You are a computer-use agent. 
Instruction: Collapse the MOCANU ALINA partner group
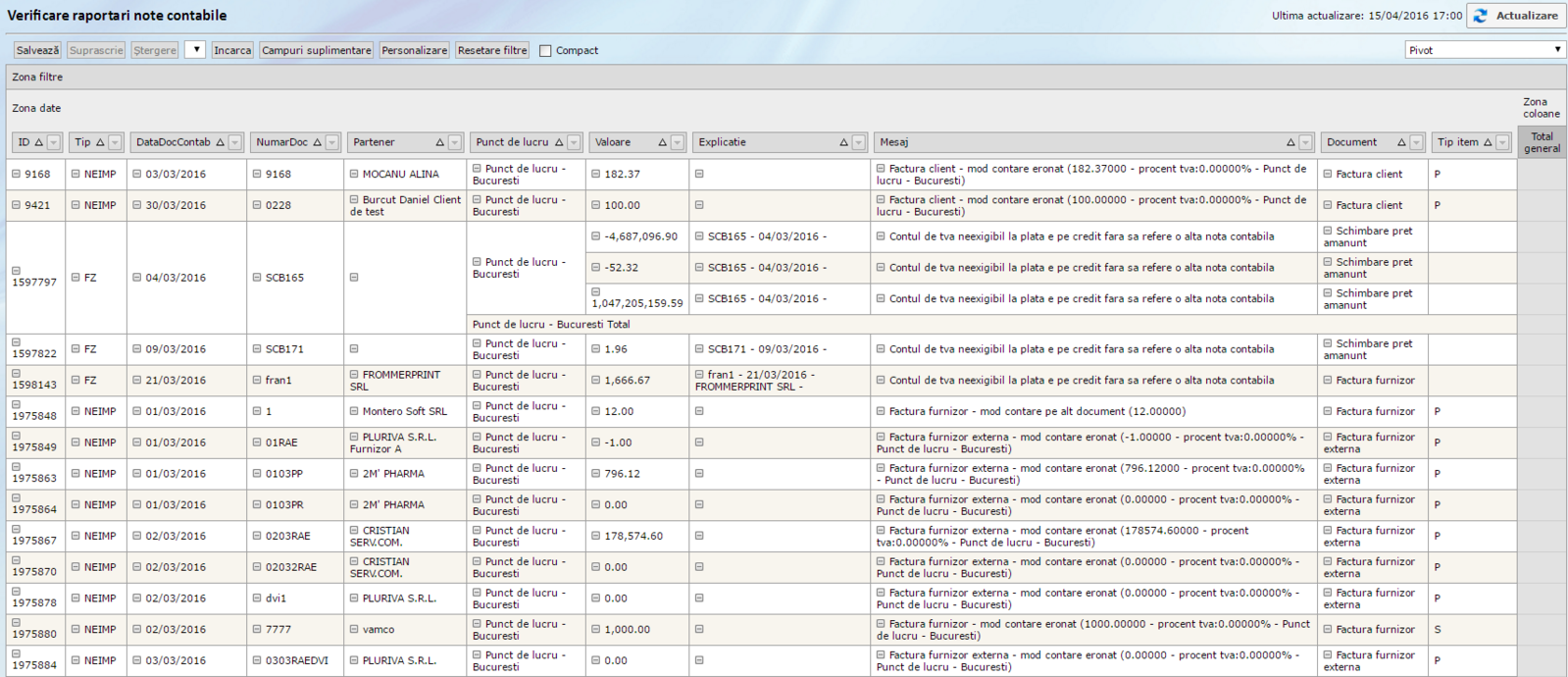pos(354,174)
